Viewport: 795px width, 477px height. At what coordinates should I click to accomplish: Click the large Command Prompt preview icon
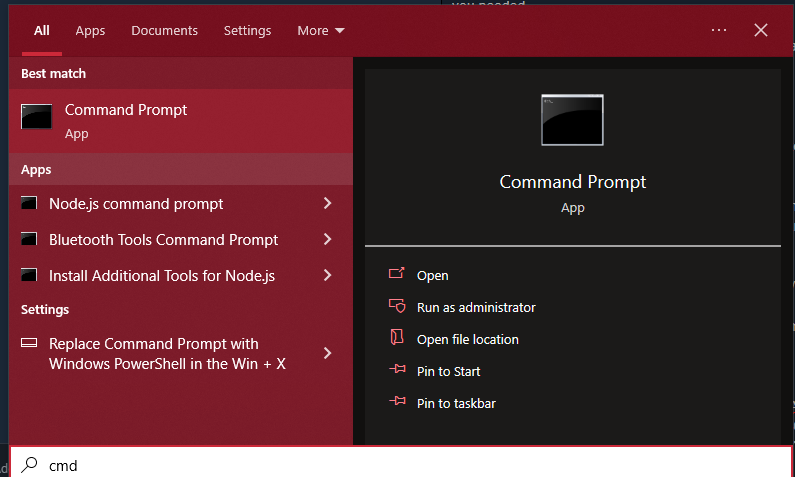point(572,120)
